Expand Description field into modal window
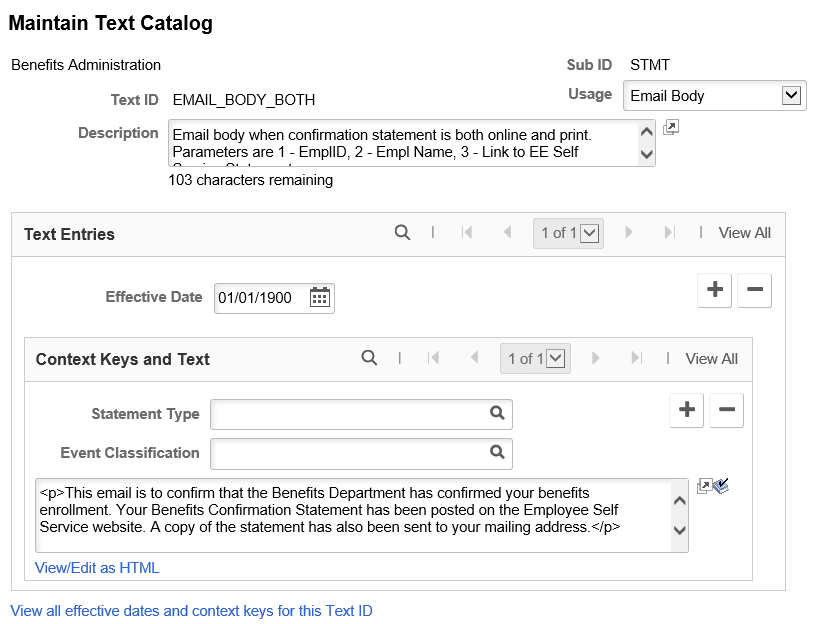Image resolution: width=822 pixels, height=624 pixels. [x=670, y=127]
